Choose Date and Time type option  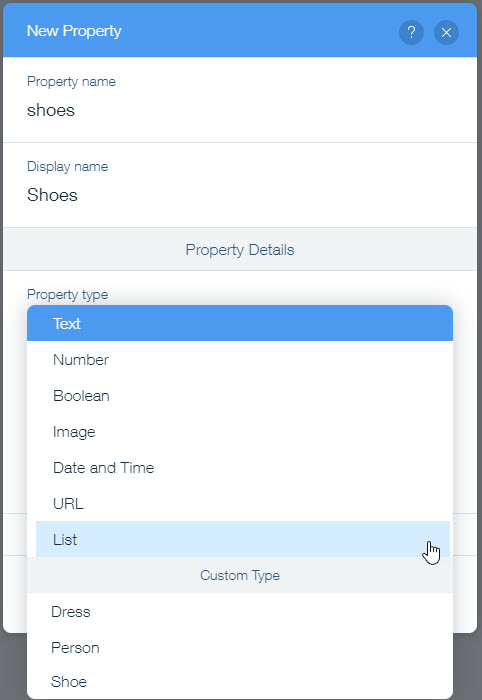[240, 467]
